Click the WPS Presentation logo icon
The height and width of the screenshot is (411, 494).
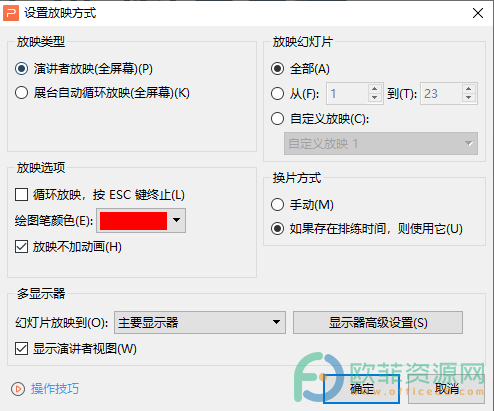(11, 13)
